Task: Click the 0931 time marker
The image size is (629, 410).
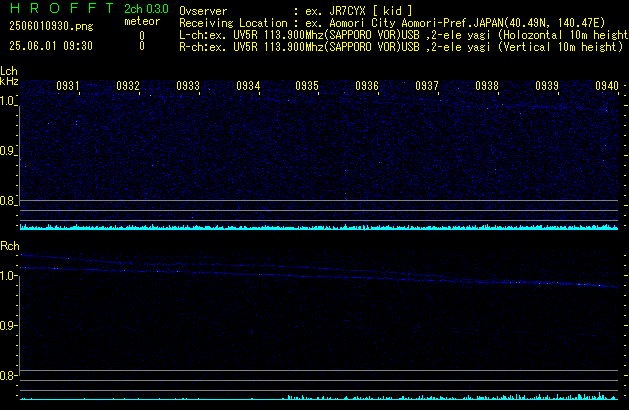Action: point(68,86)
